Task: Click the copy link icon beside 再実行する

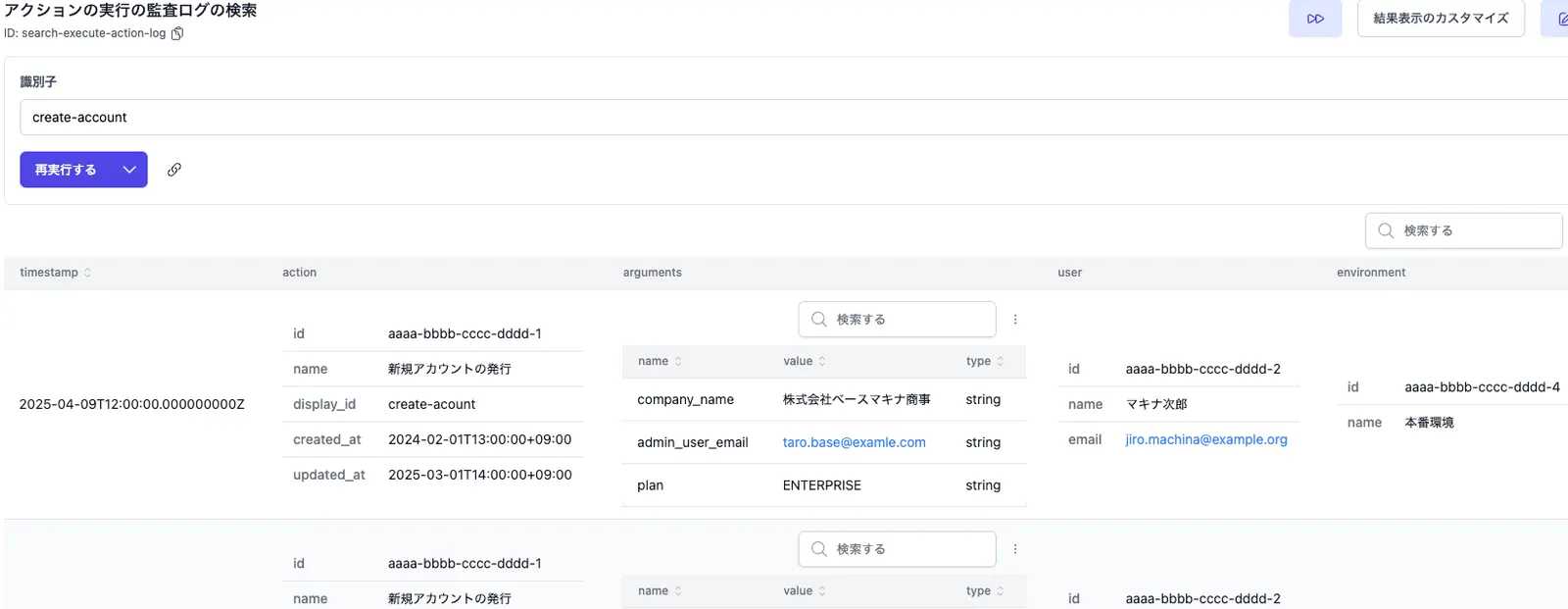Action: (x=174, y=170)
